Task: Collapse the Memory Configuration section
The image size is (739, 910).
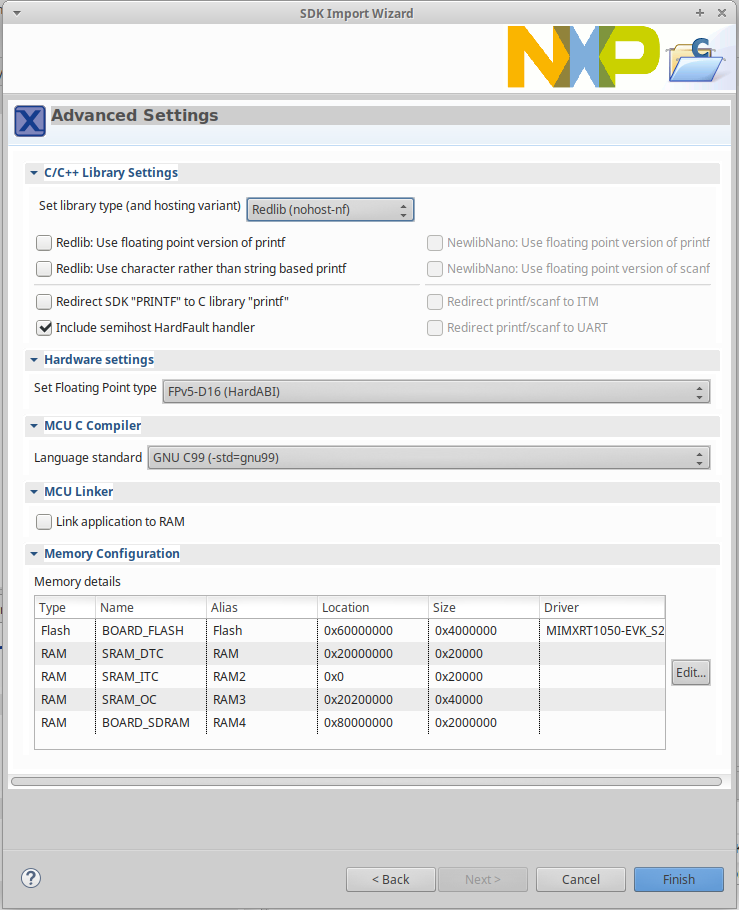Action: tap(34, 554)
